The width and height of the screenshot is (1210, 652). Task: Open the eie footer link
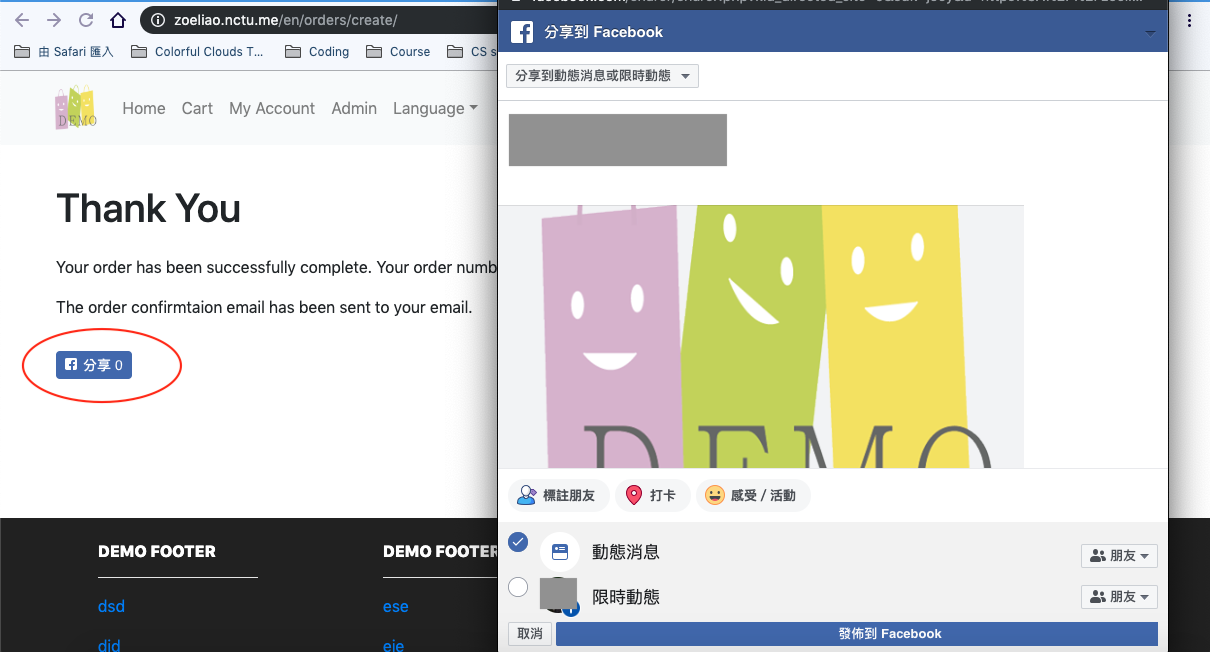click(x=393, y=646)
